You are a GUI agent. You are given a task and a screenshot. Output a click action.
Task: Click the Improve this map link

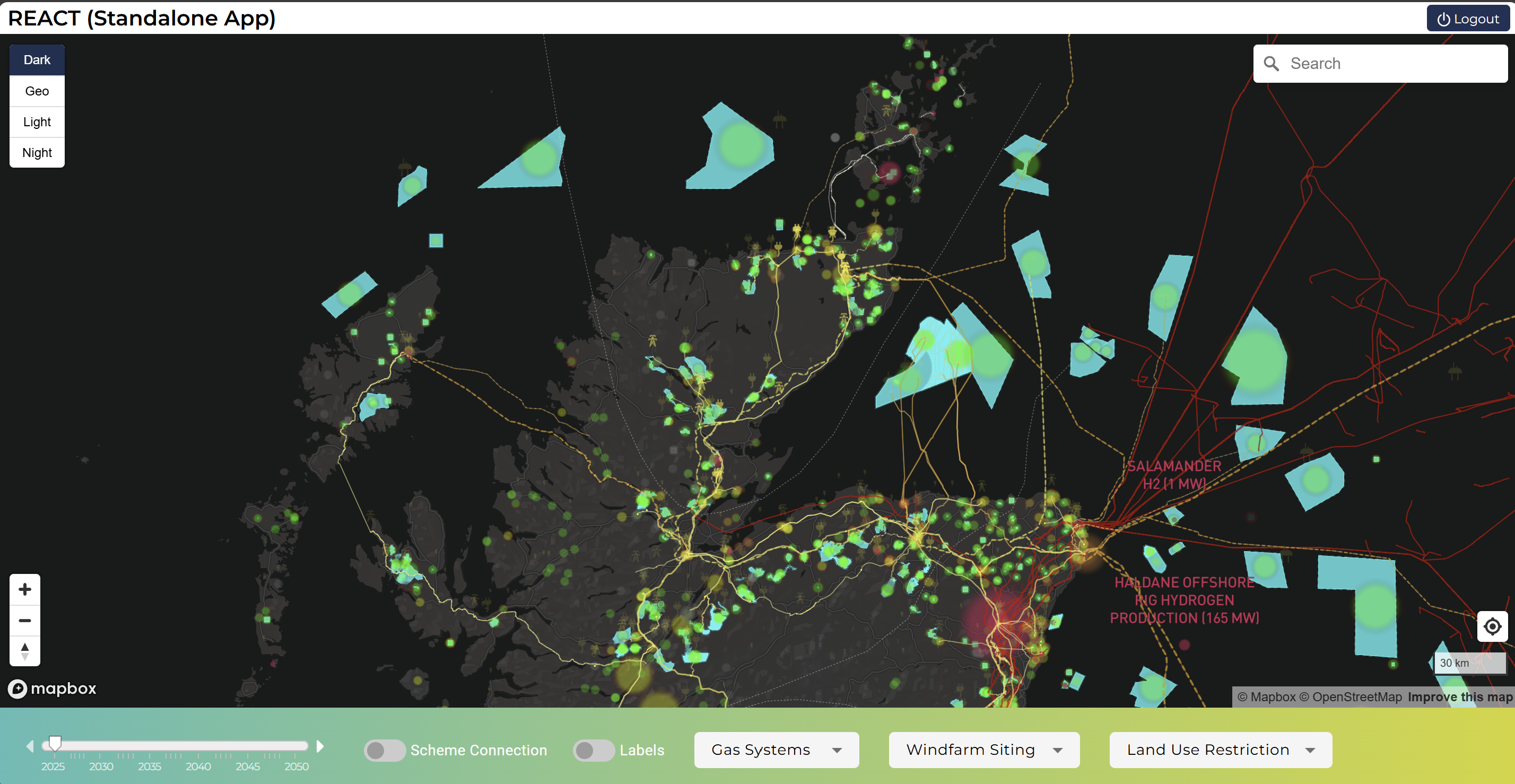pos(1460,697)
